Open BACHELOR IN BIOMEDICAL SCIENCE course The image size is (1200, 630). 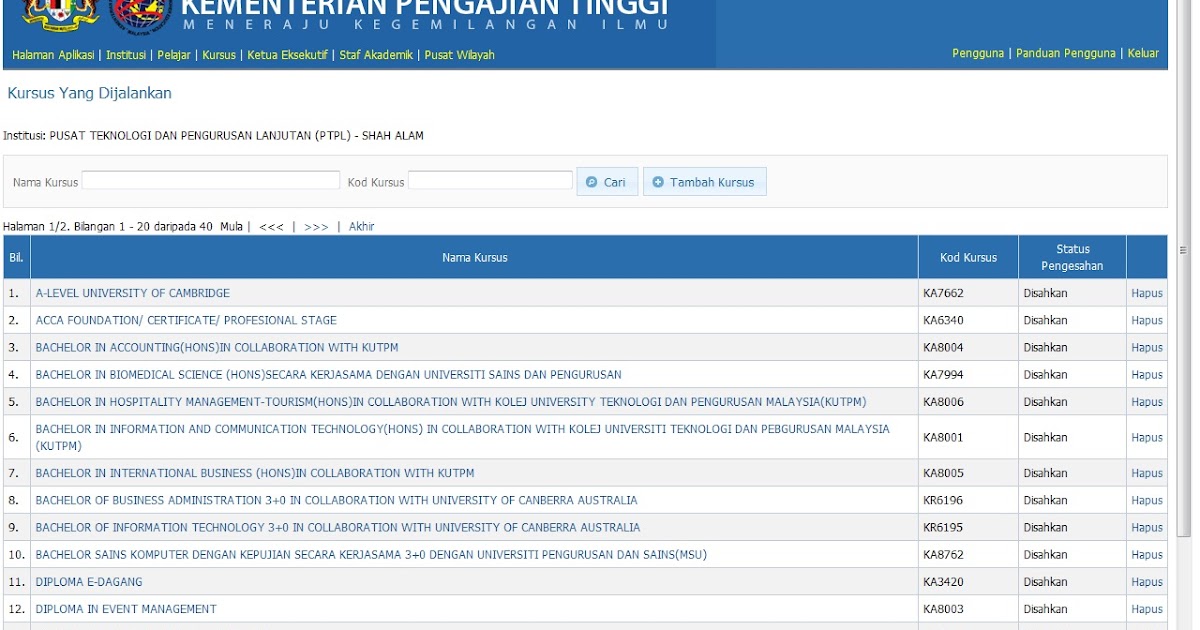tap(328, 375)
